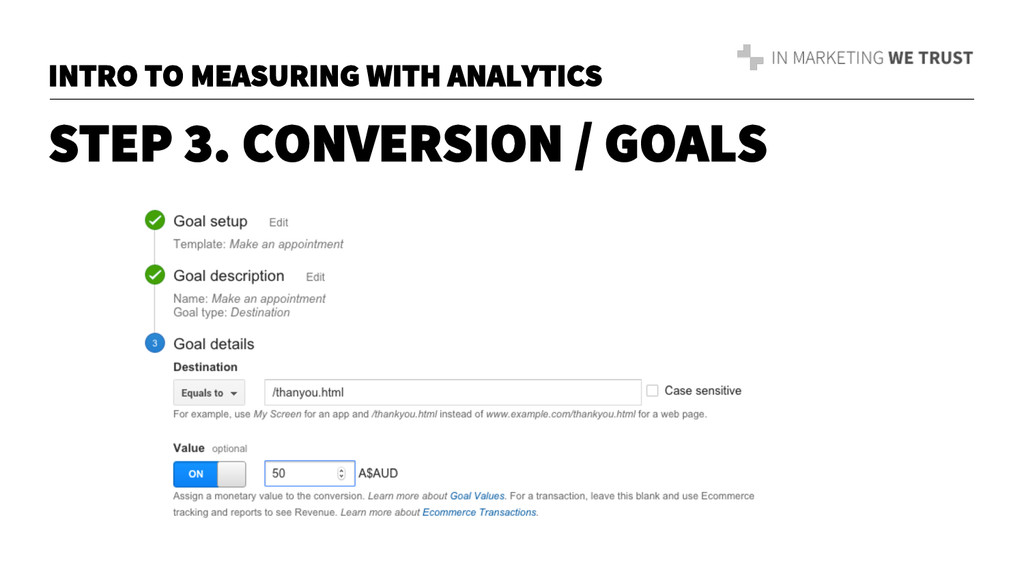
Task: Enable the Case sensitive checkbox
Action: point(653,391)
